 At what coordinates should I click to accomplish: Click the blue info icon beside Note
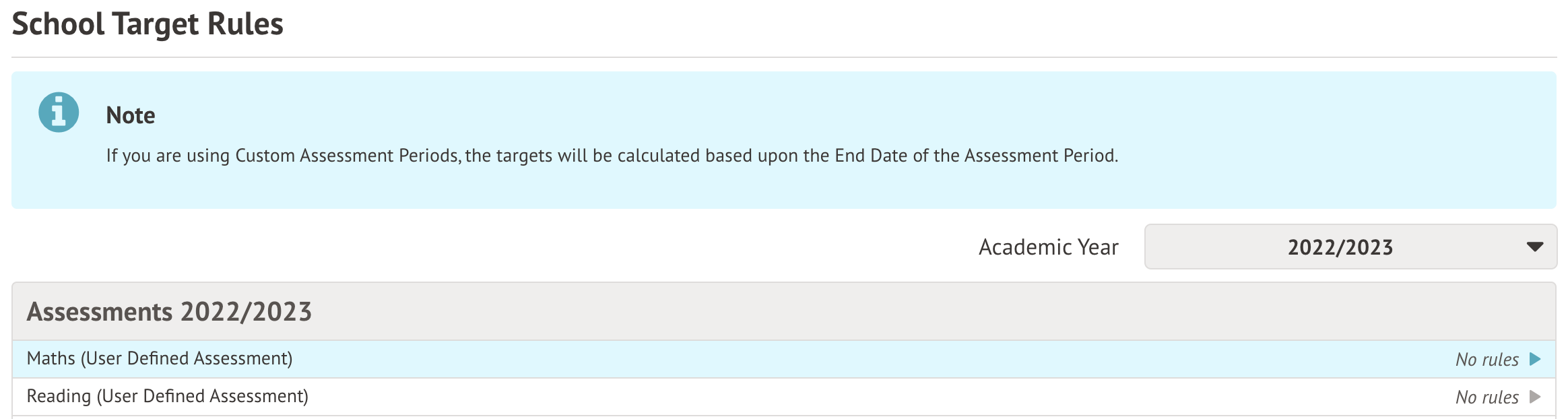point(59,112)
